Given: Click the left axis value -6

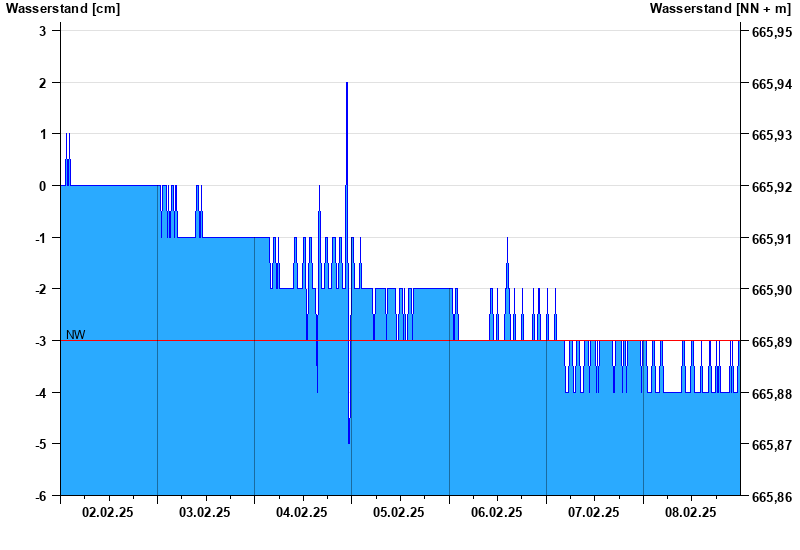Looking at the screenshot, I should tap(40, 496).
